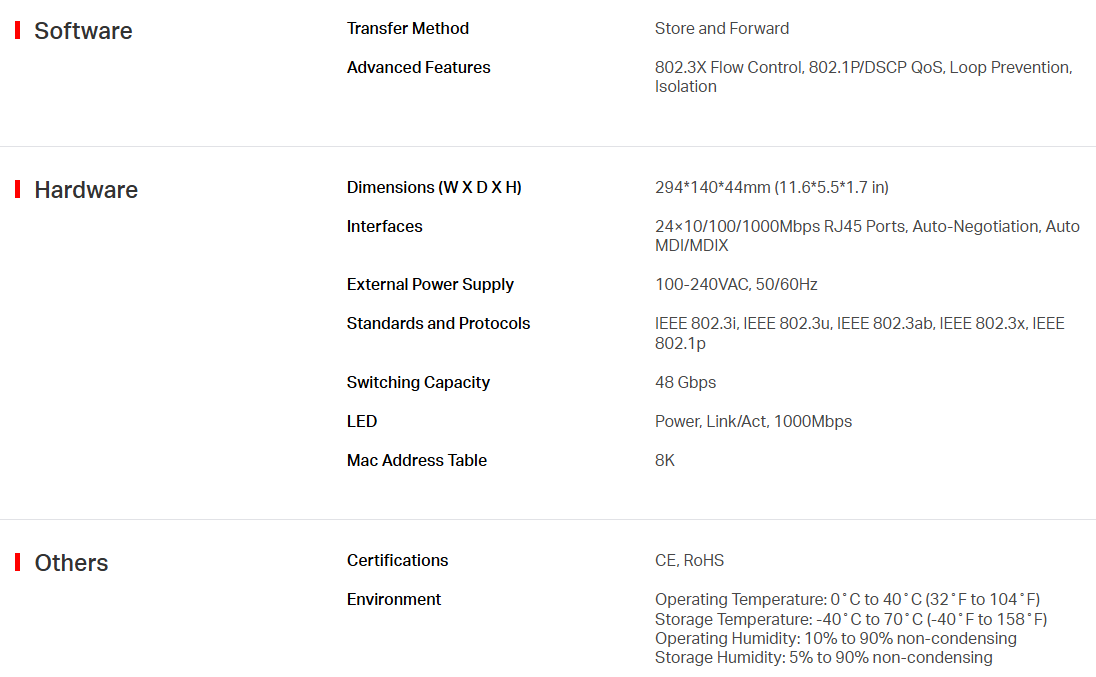
Task: Select the Advanced Features label
Action: [419, 68]
